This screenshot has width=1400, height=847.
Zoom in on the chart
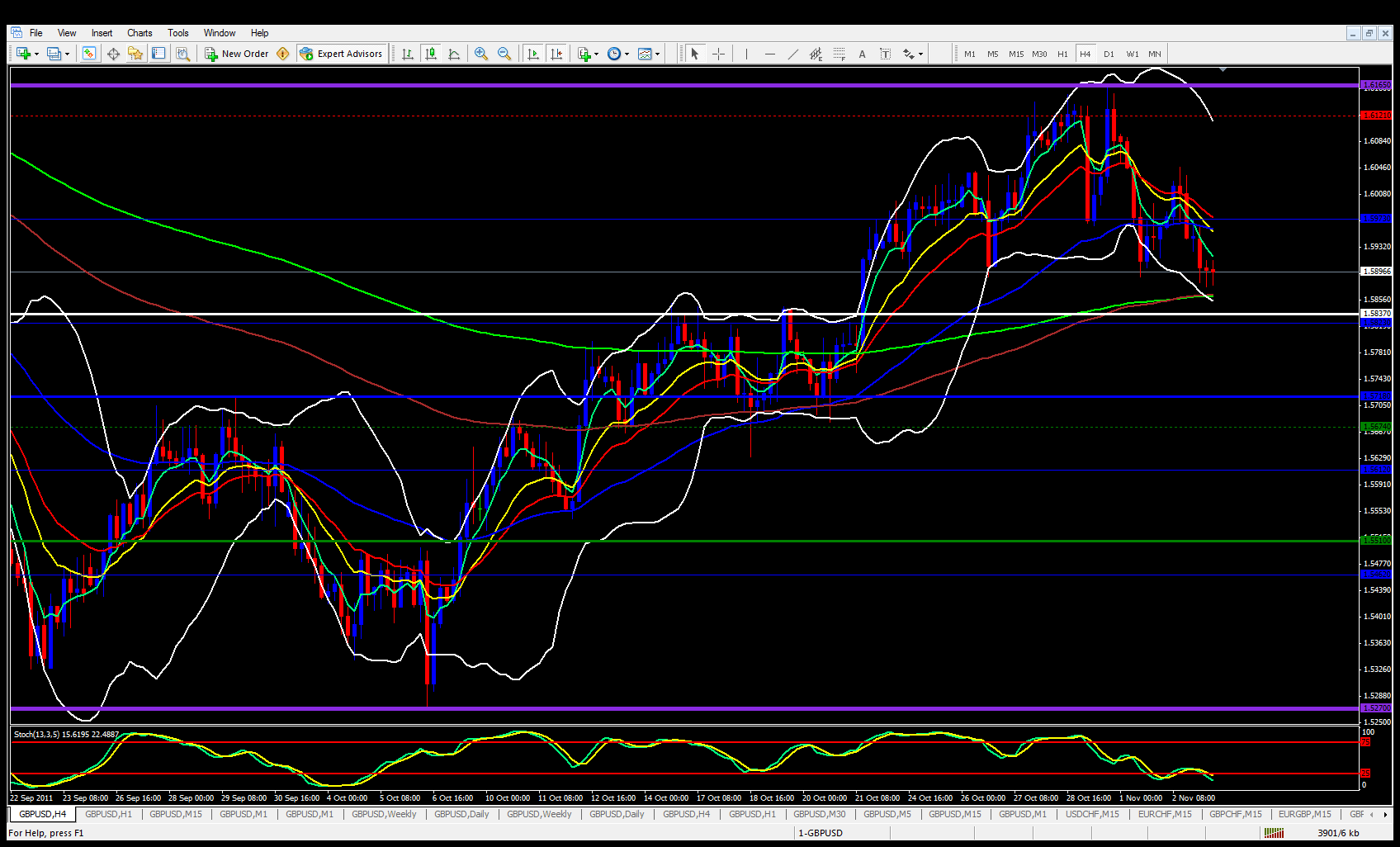tap(481, 54)
